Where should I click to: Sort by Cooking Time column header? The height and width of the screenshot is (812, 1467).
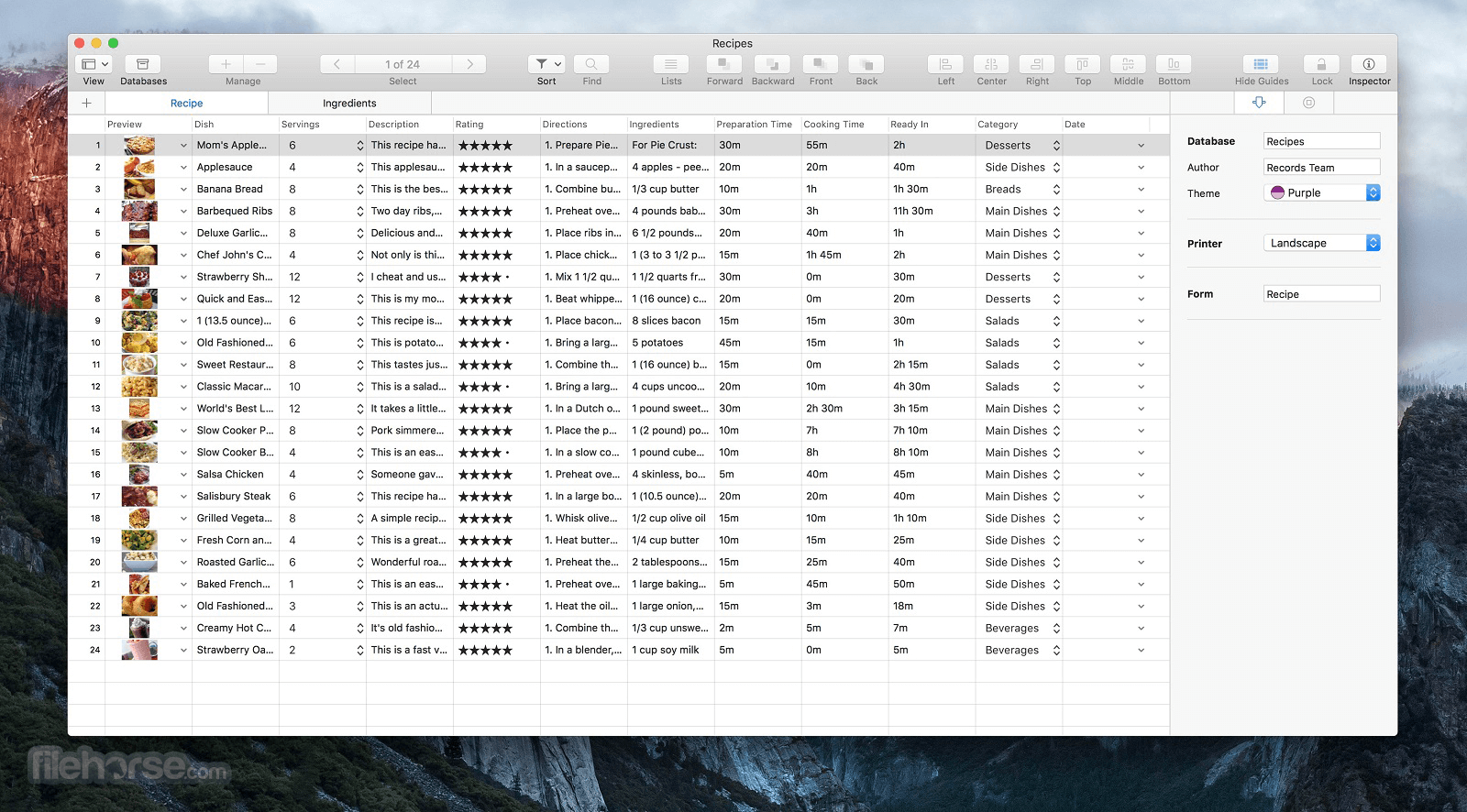click(844, 124)
